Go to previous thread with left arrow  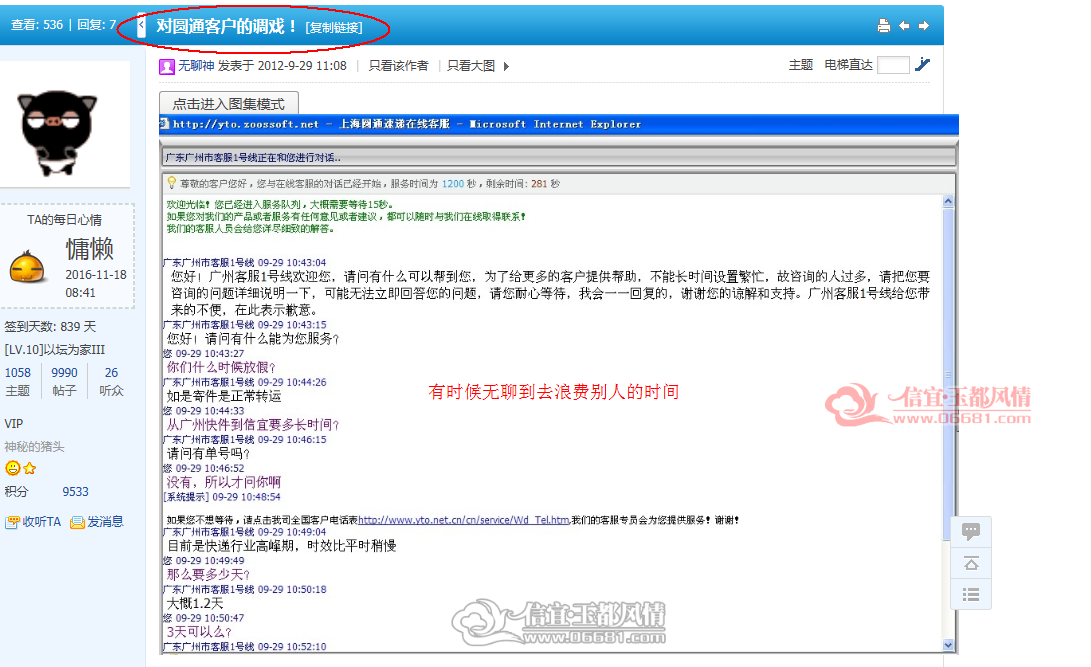coord(904,26)
